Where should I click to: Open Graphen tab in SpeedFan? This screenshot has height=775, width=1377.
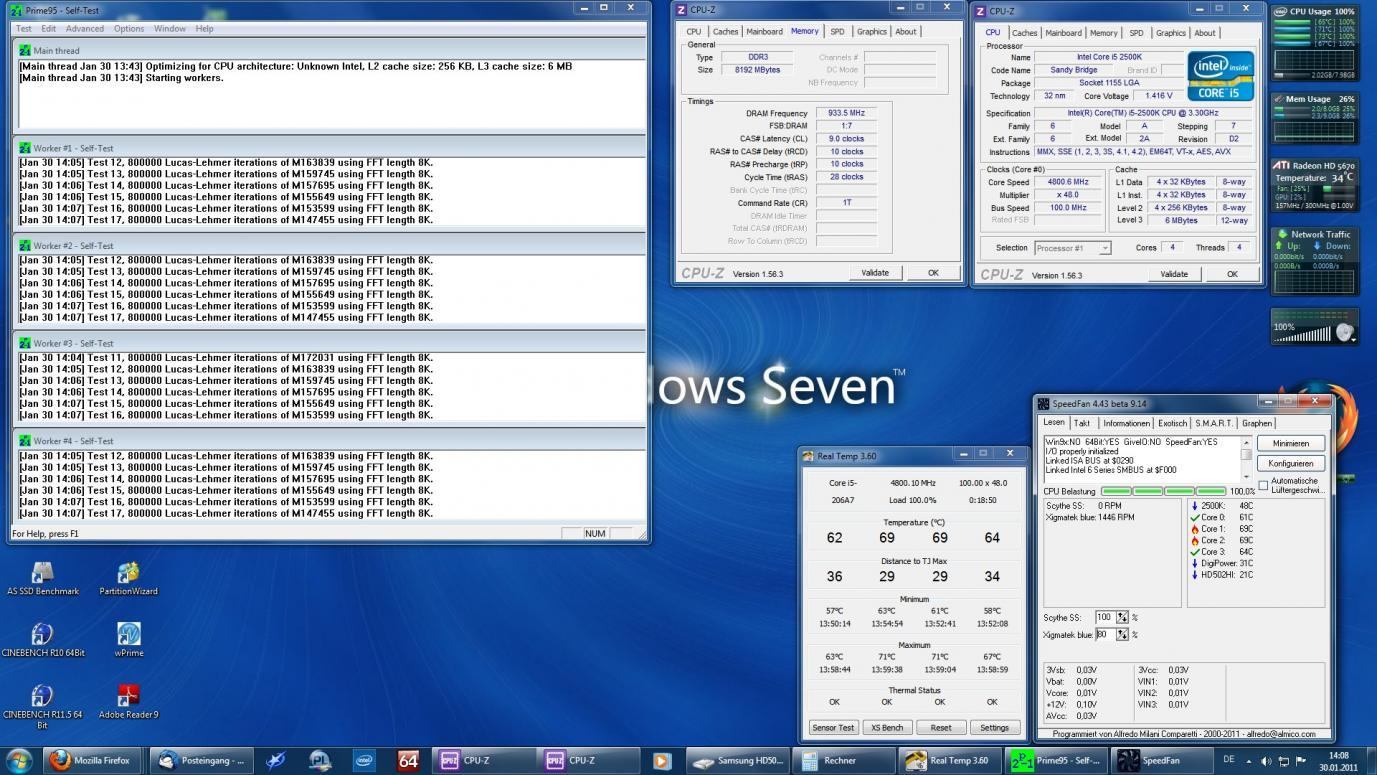1257,423
